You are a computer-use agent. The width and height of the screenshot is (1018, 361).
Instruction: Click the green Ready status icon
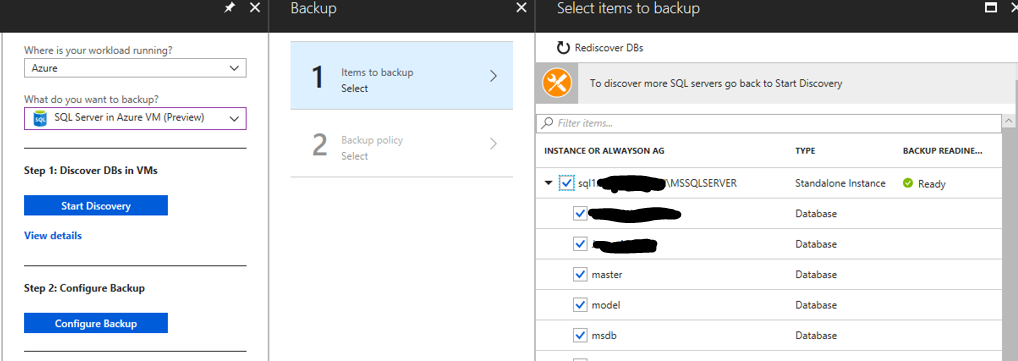[x=908, y=184]
